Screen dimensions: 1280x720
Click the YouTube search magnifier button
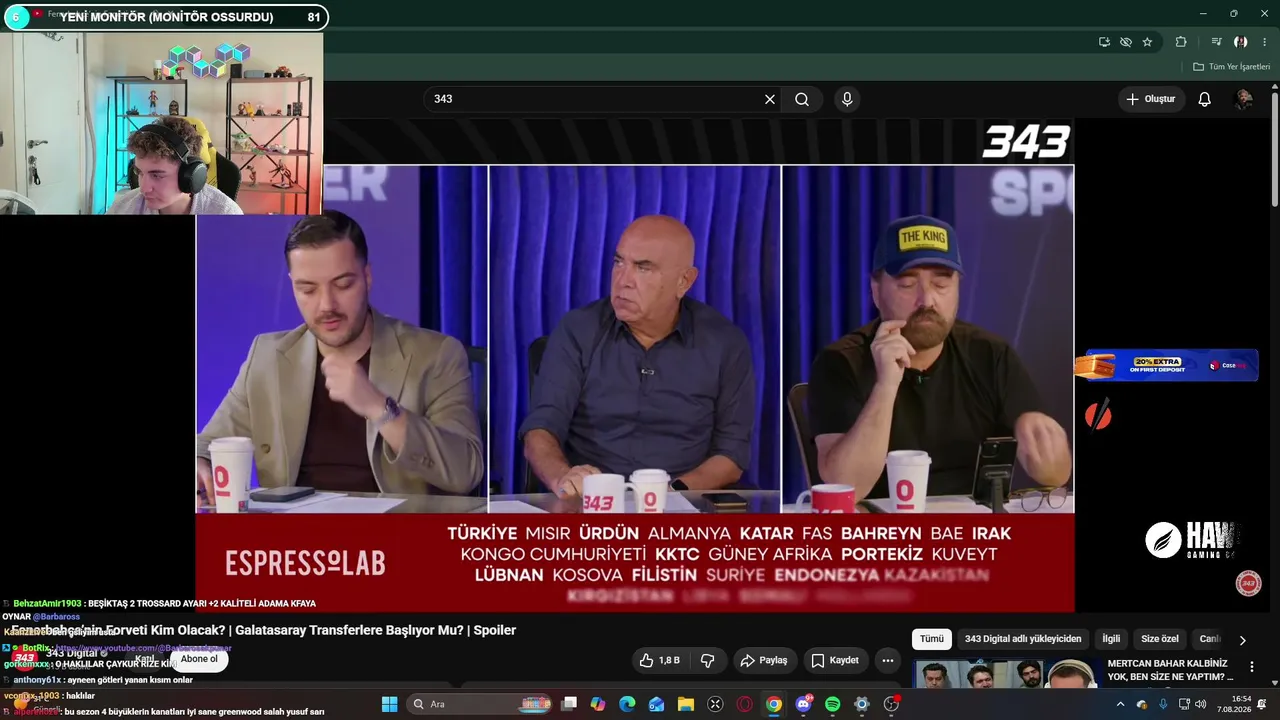pos(802,99)
